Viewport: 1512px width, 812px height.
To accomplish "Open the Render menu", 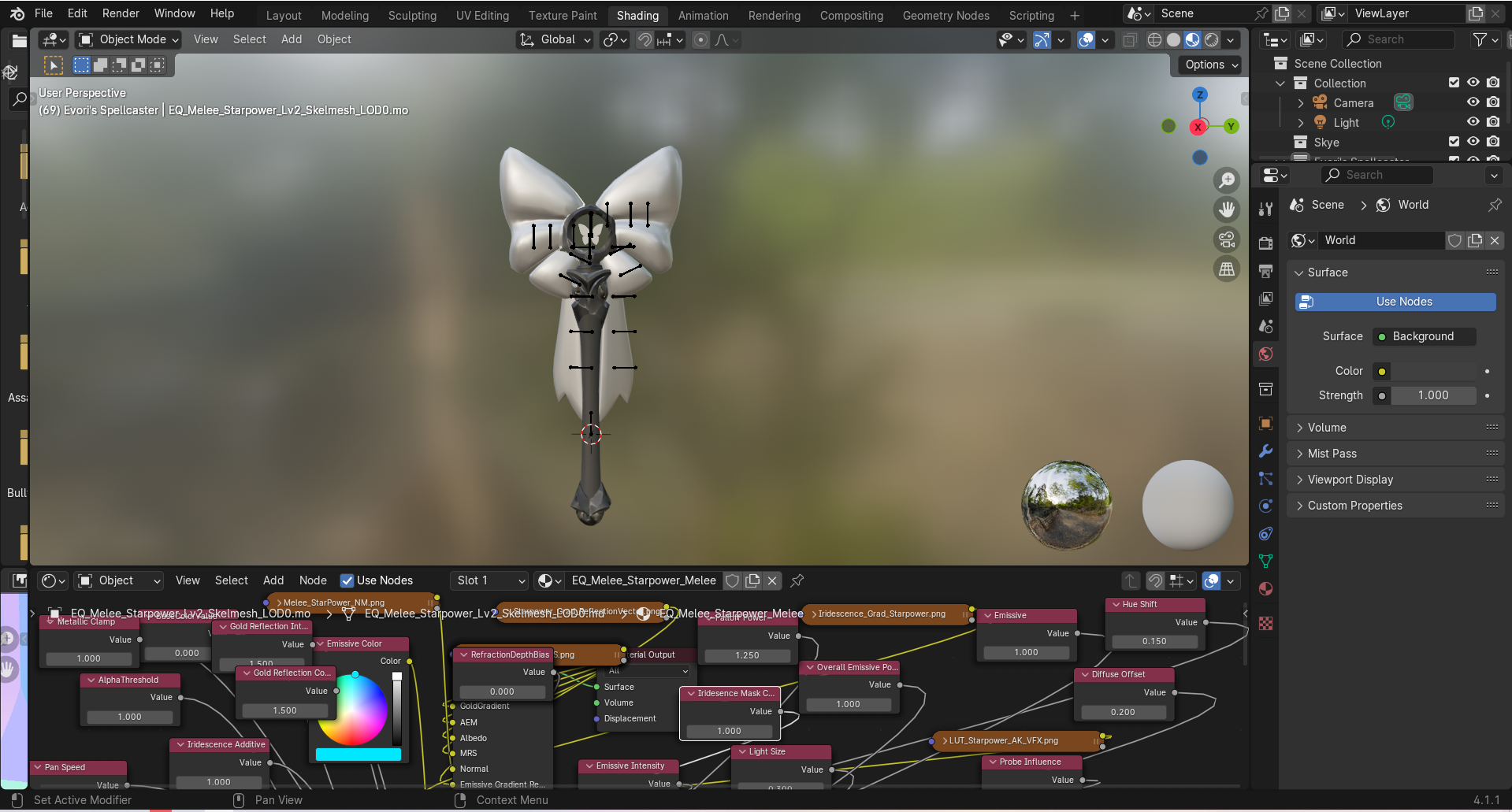I will tap(121, 13).
